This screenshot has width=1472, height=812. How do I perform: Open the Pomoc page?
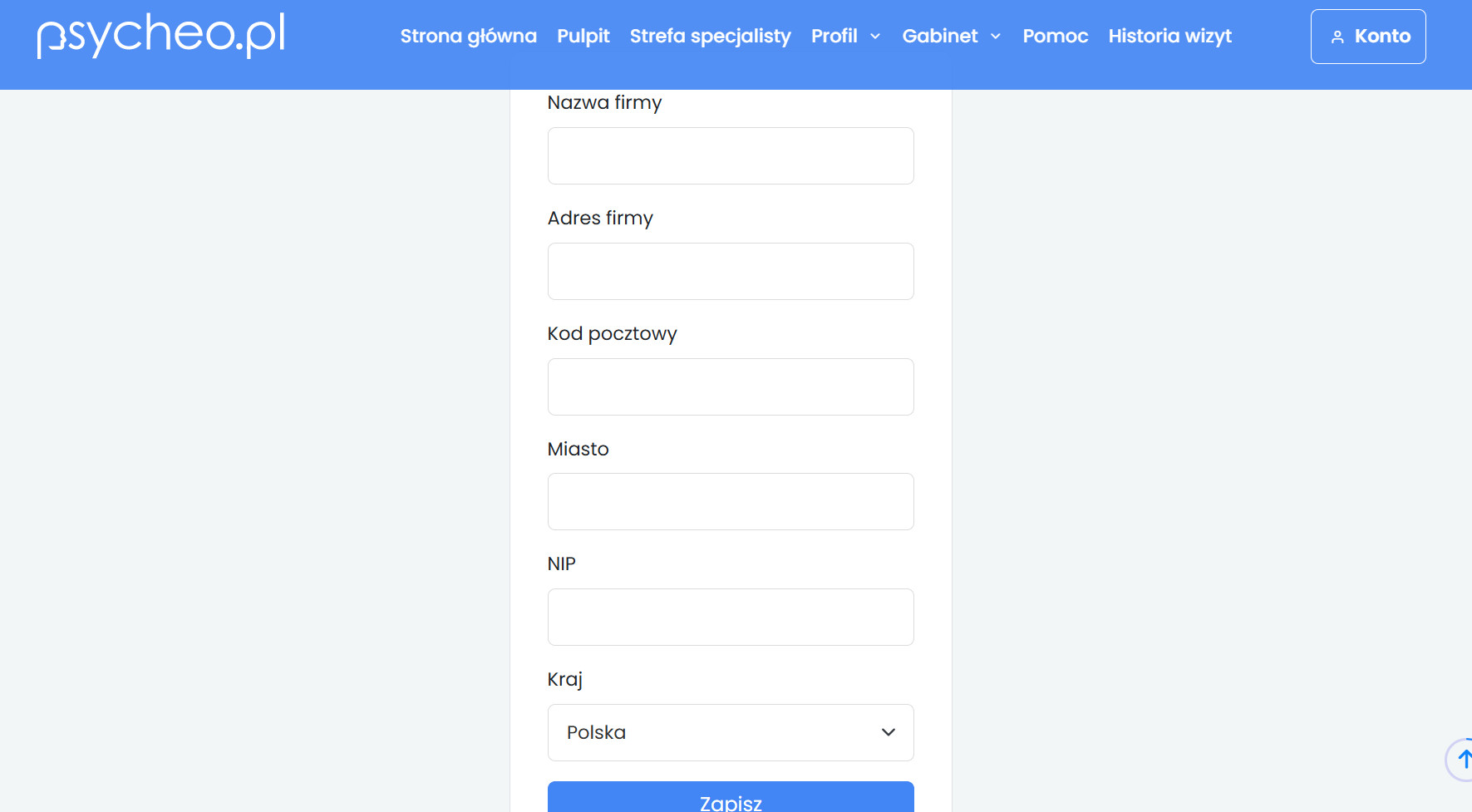point(1055,37)
